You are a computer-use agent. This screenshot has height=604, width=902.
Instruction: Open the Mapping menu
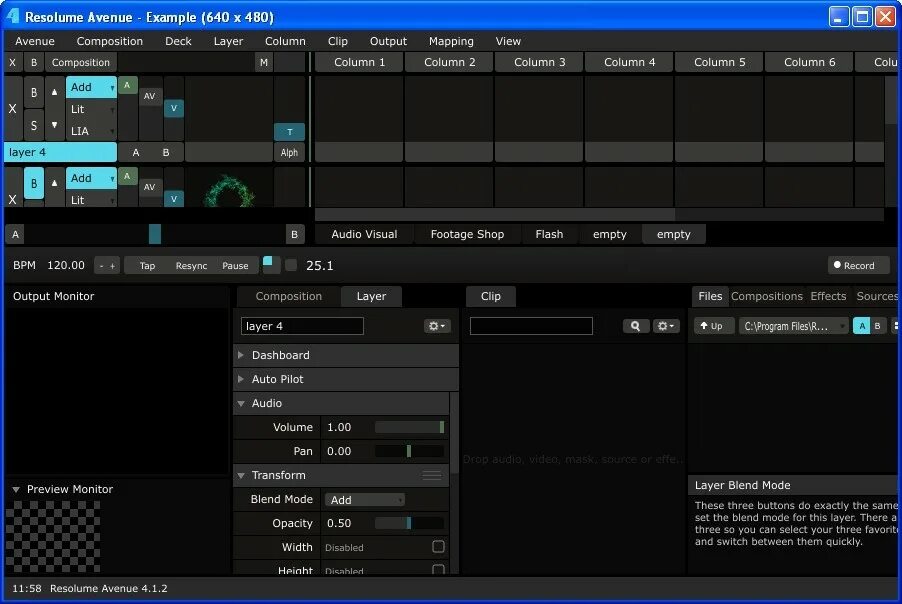click(x=451, y=41)
